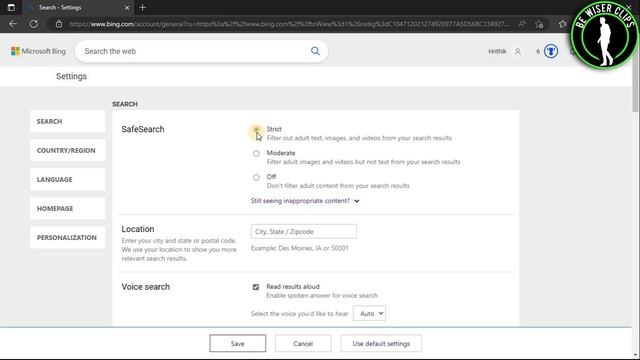Open Microsoft Rewards trophy icon
Viewport: 640px width, 360px height.
click(x=551, y=51)
